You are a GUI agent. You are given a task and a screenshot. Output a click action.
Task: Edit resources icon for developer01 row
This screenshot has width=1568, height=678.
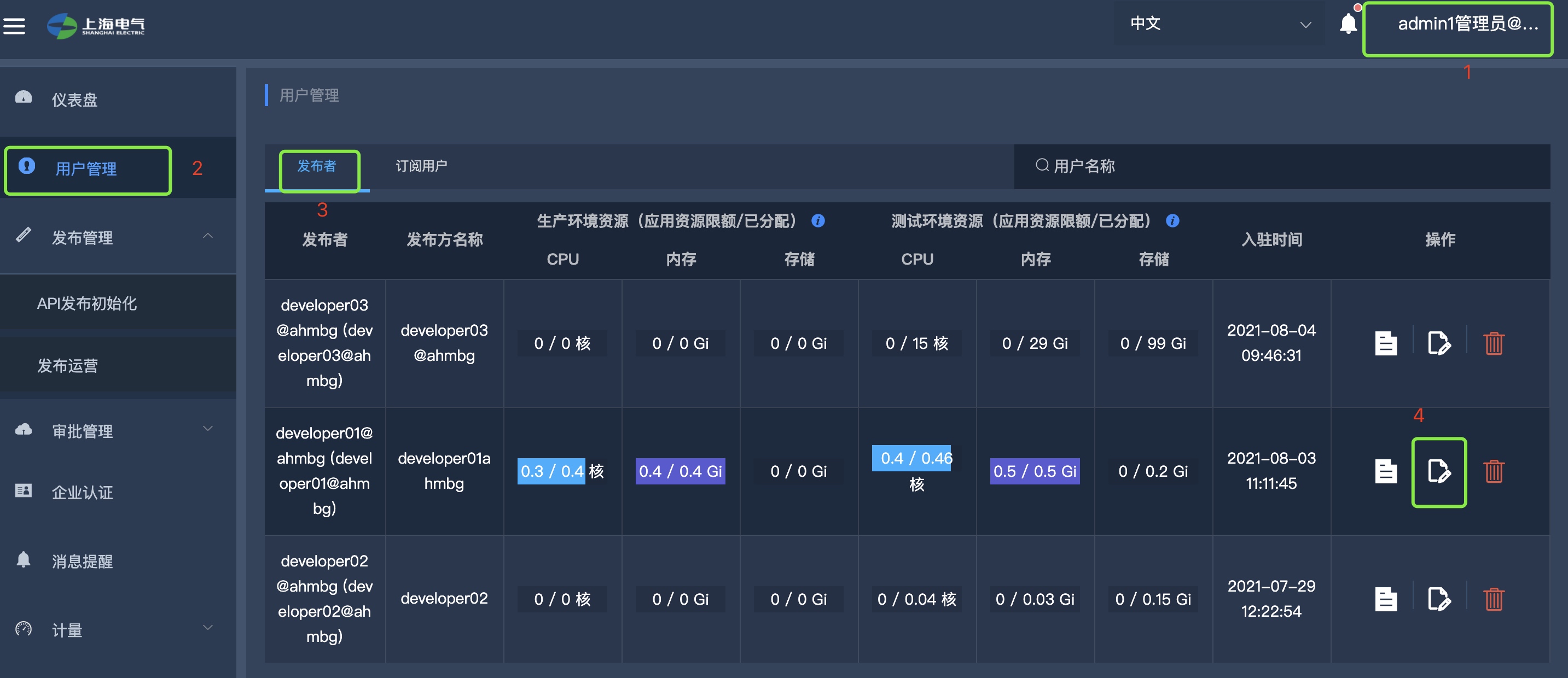[x=1439, y=471]
